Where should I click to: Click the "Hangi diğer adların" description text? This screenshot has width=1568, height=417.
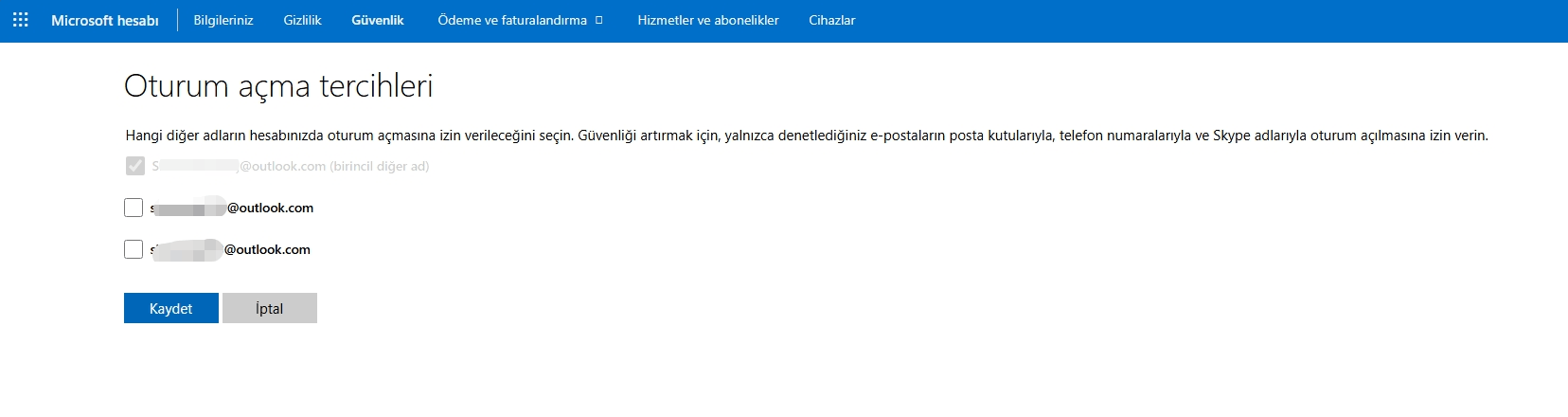807,136
